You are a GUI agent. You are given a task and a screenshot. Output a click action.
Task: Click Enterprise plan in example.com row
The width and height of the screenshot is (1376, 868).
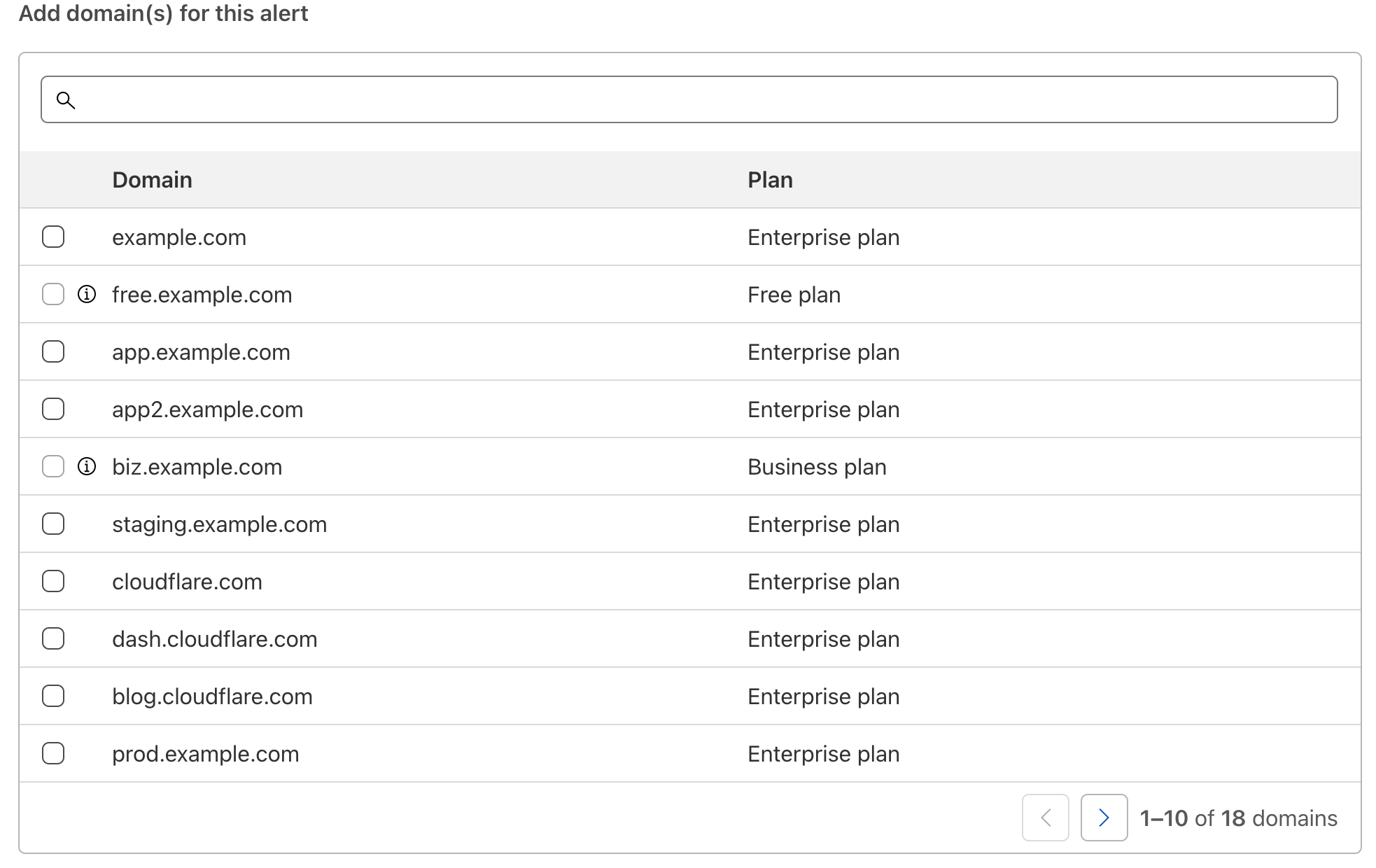click(x=823, y=237)
